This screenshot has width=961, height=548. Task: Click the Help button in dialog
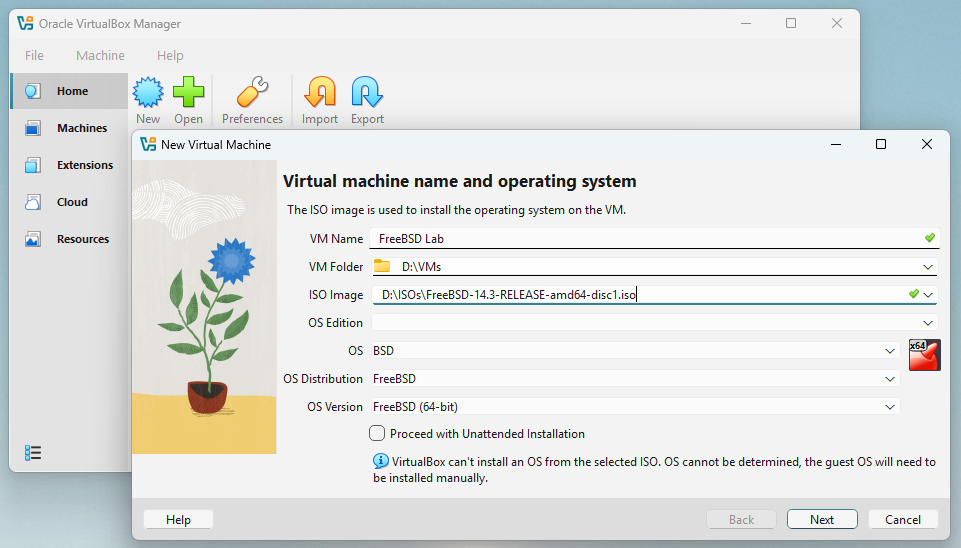point(178,520)
